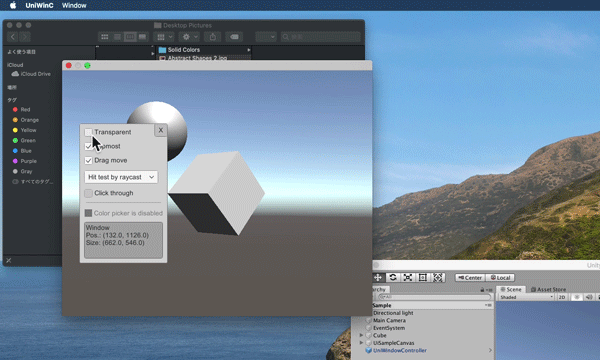Toggle the Center pivot button

pos(470,278)
